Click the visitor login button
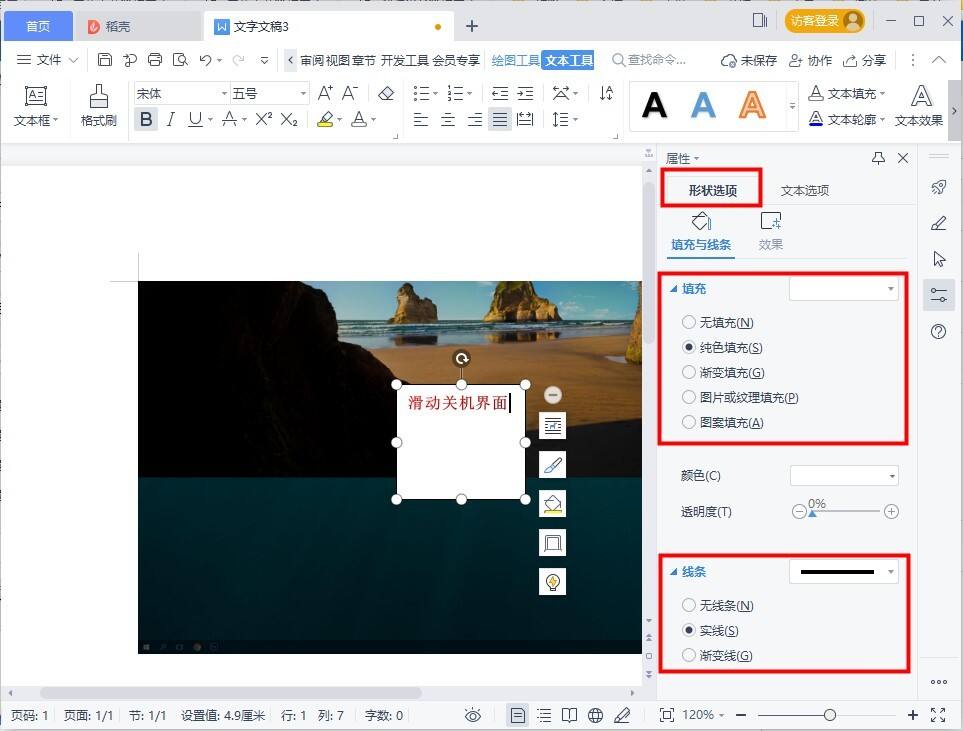 click(x=824, y=21)
